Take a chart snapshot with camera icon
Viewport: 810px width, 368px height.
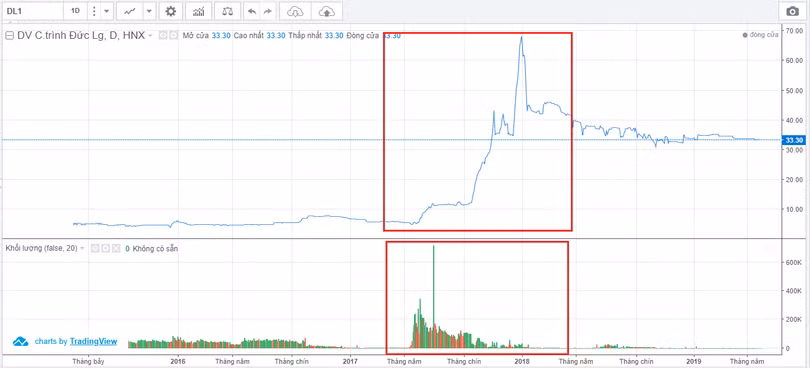(792, 11)
